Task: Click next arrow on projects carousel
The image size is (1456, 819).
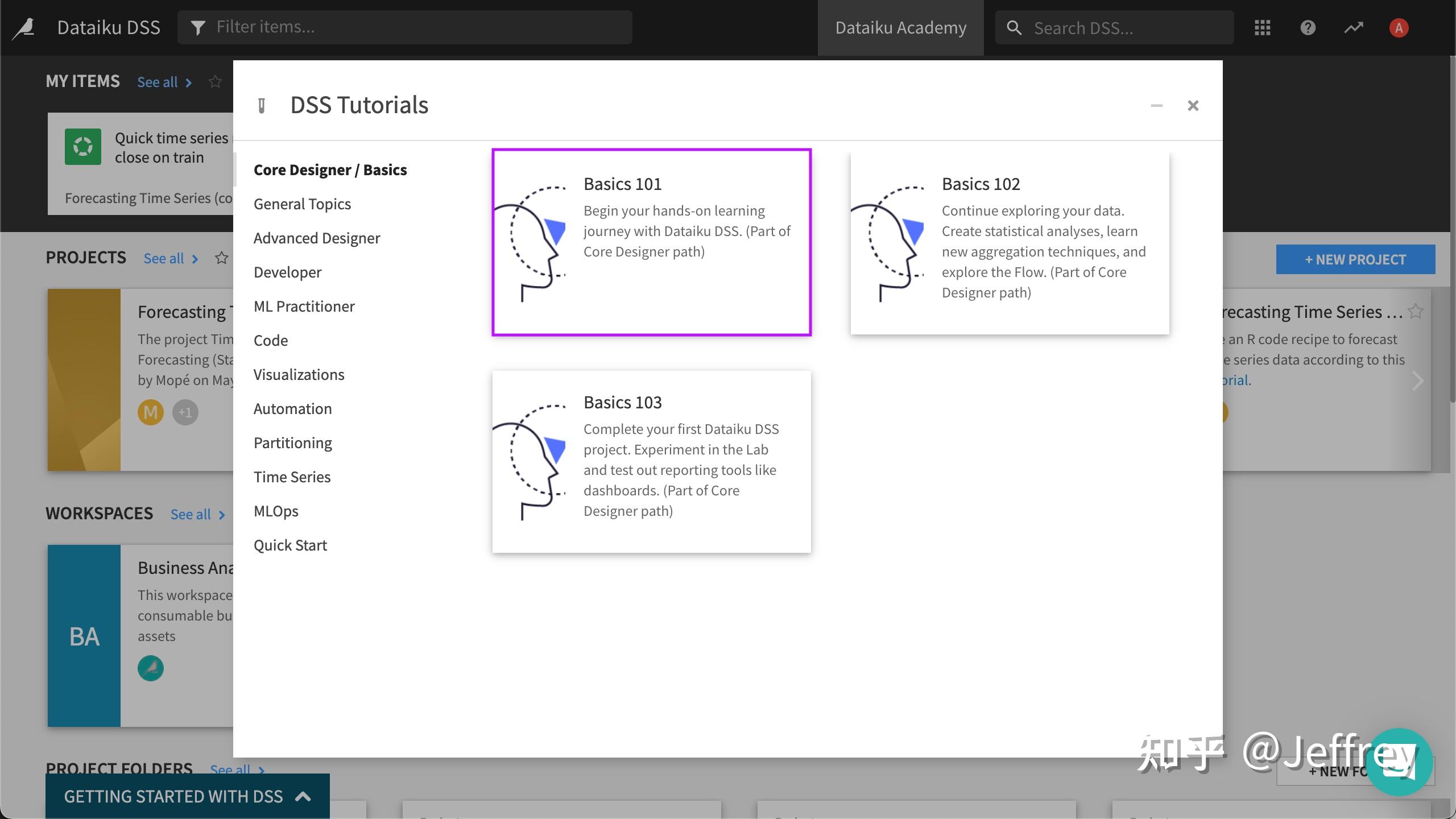Action: (x=1417, y=380)
